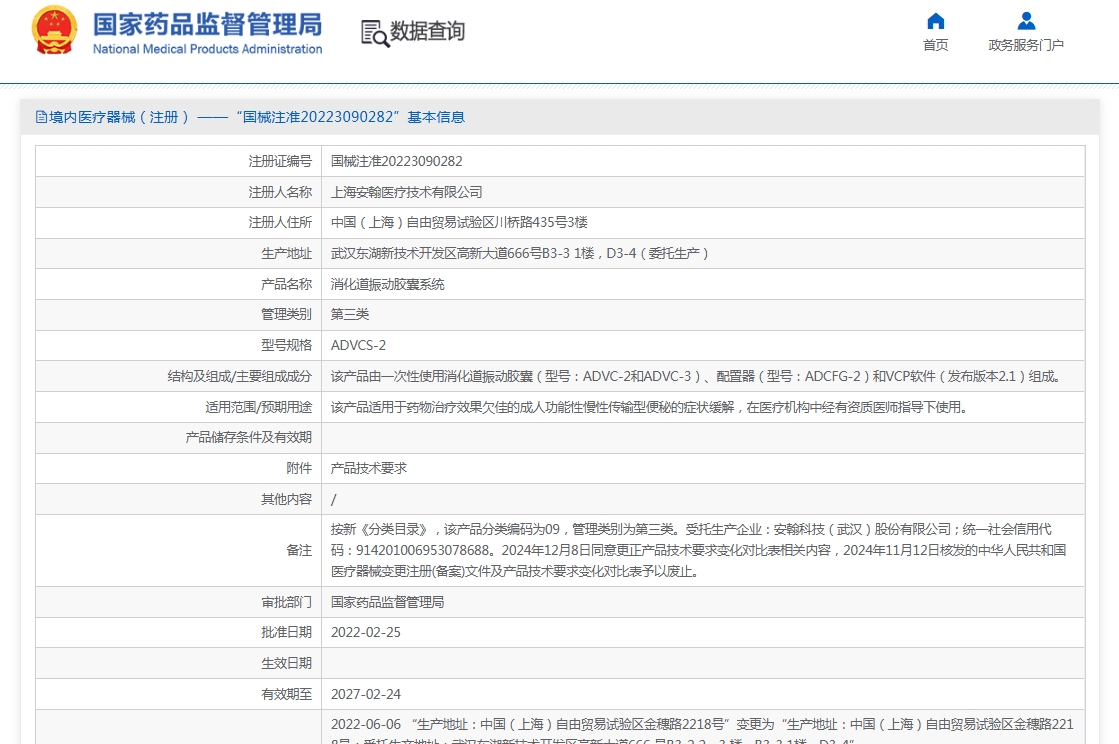Select the 生产地址 row label
The width and height of the screenshot is (1119, 744).
[x=286, y=254]
